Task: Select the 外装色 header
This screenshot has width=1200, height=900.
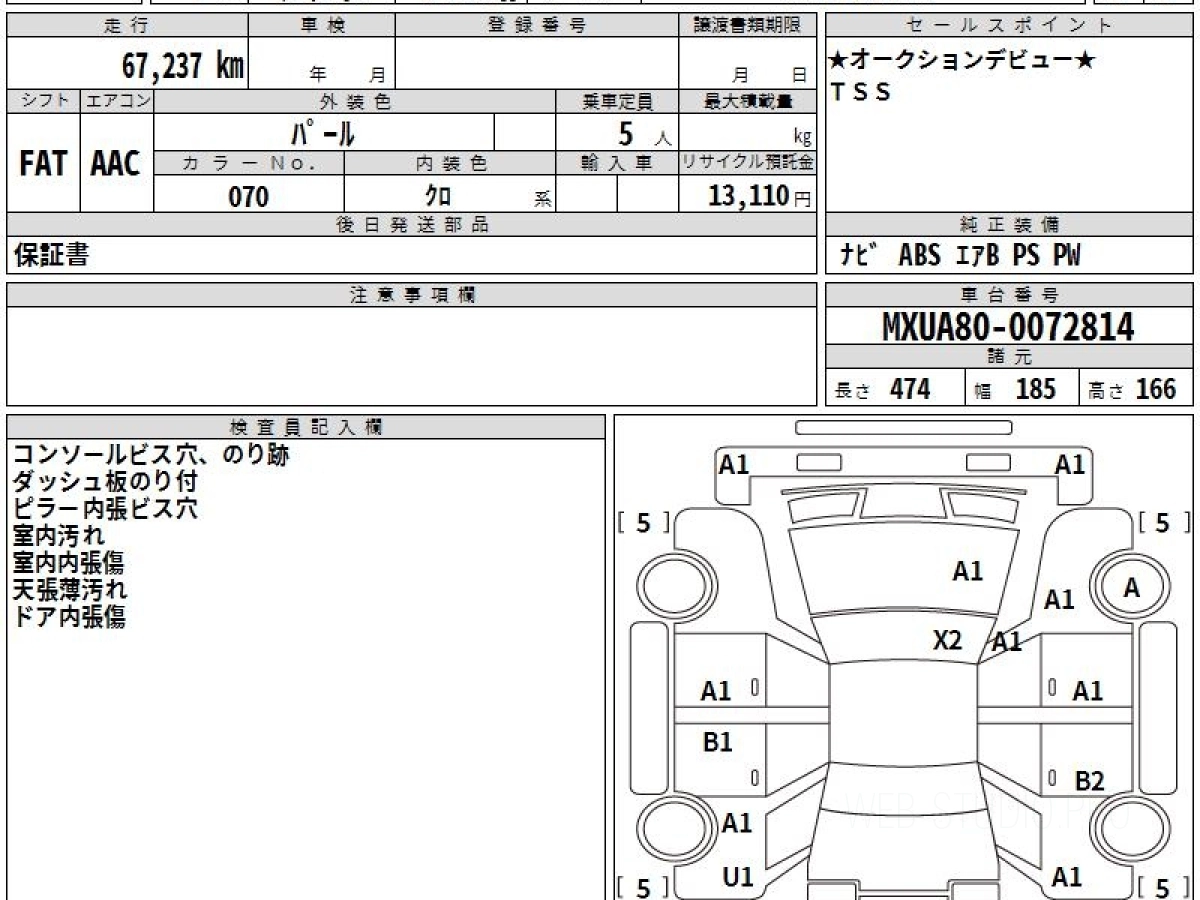Action: tap(355, 101)
